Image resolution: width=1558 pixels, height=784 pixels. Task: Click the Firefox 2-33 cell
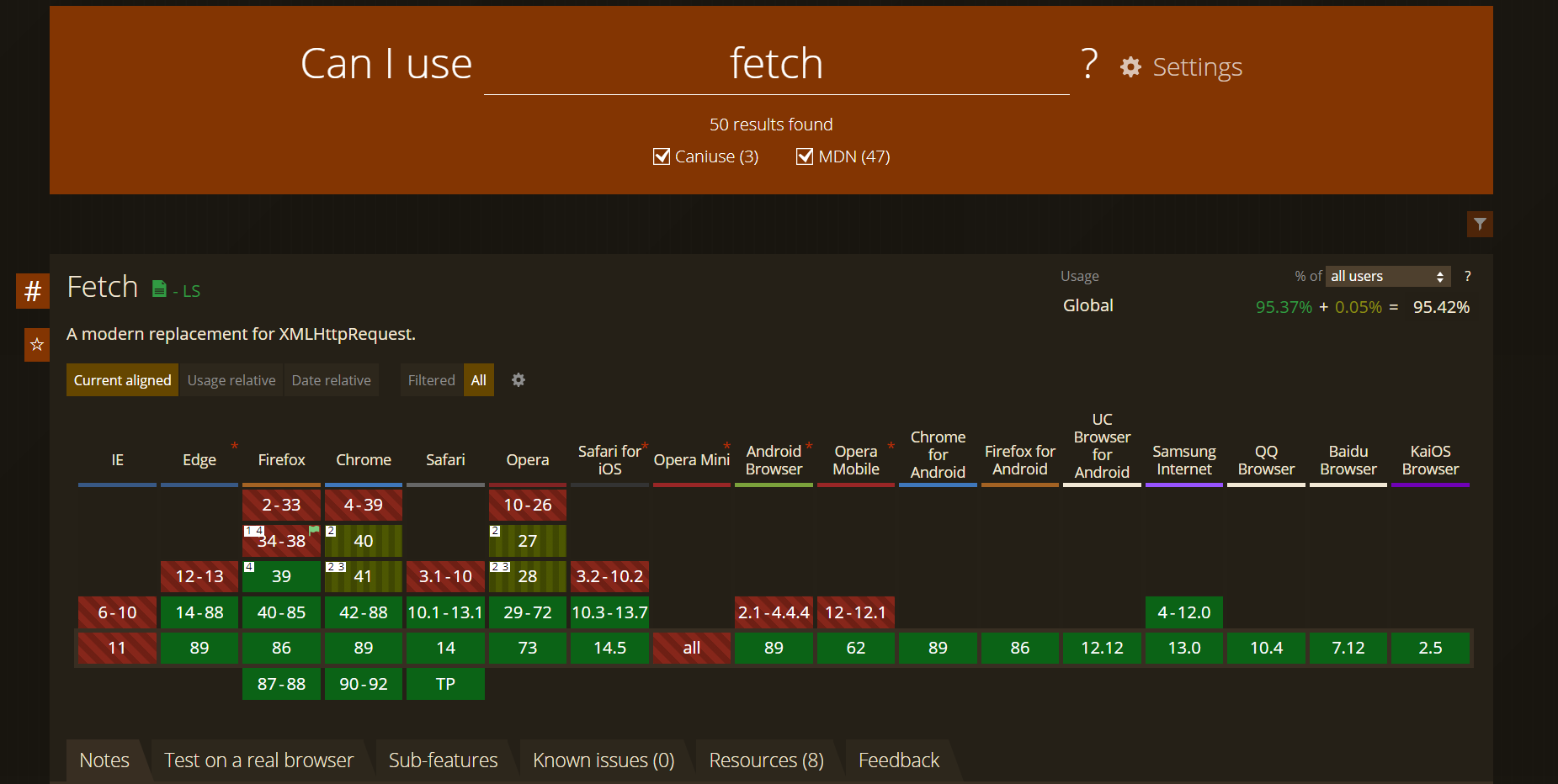[x=281, y=505]
